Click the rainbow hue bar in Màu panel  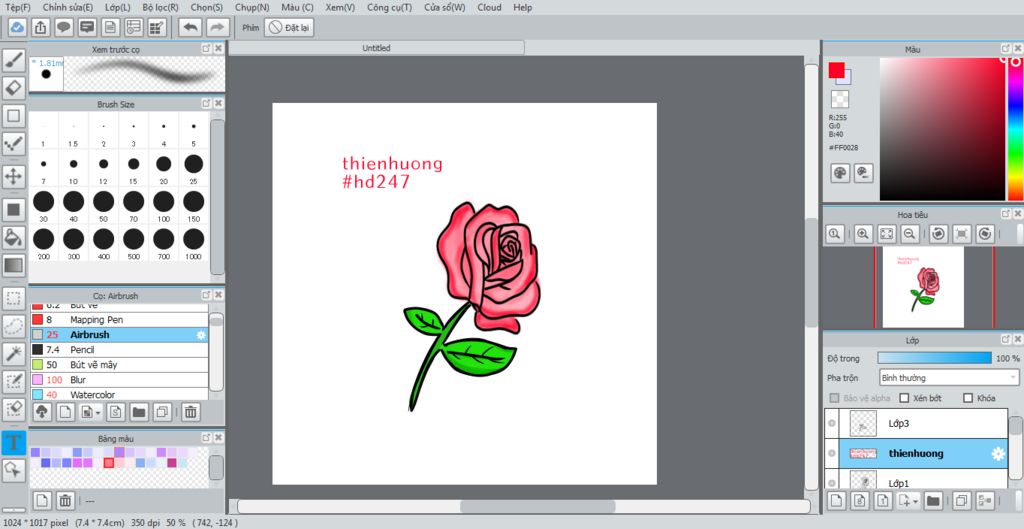(x=1016, y=129)
